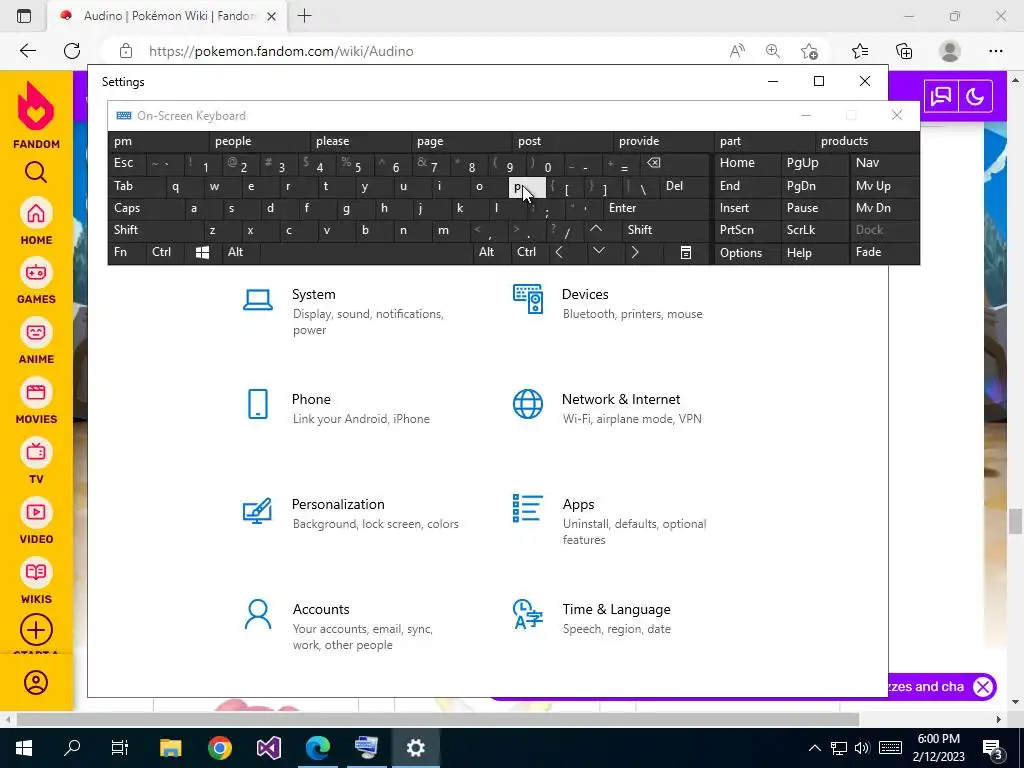Click the browser back arrow

27,51
